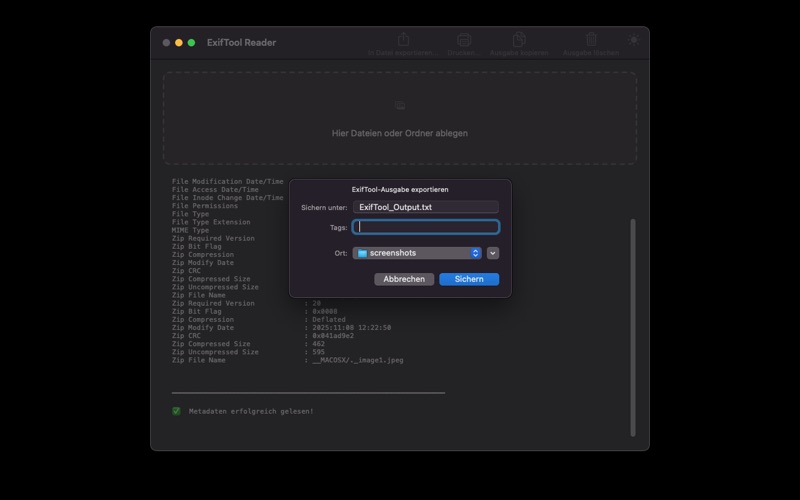Click the value "Deflated"
Image resolution: width=800 pixels, height=500 pixels.
[329, 319]
